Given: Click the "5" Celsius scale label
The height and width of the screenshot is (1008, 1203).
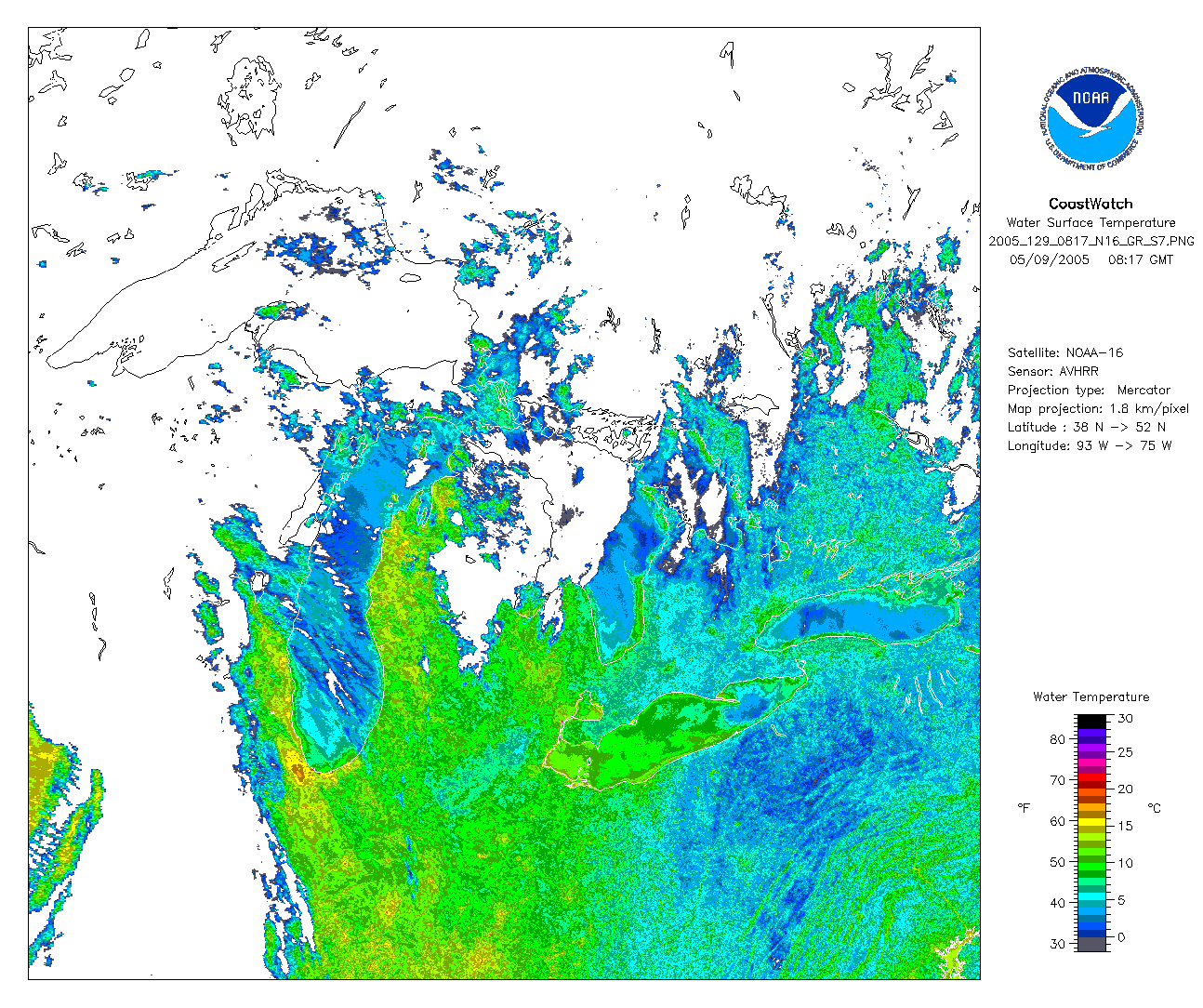Looking at the screenshot, I should (x=1121, y=900).
